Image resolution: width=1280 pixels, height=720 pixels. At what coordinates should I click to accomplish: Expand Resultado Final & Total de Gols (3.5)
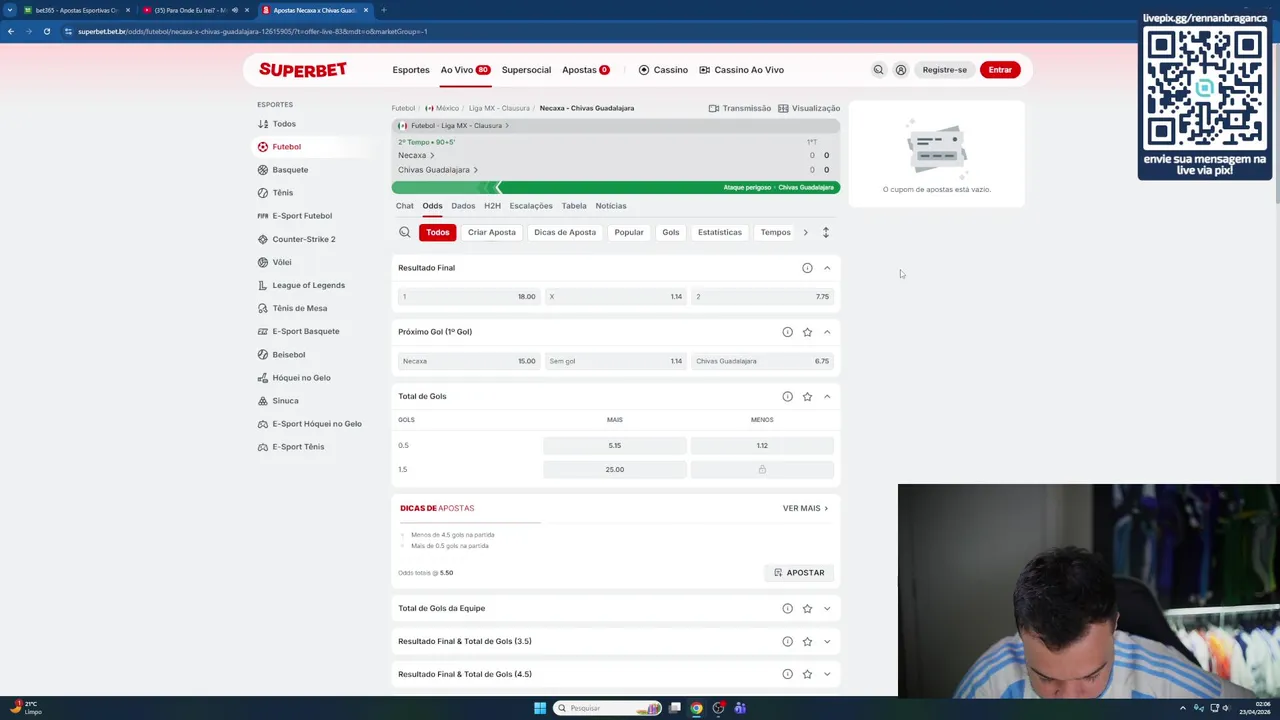click(x=827, y=641)
